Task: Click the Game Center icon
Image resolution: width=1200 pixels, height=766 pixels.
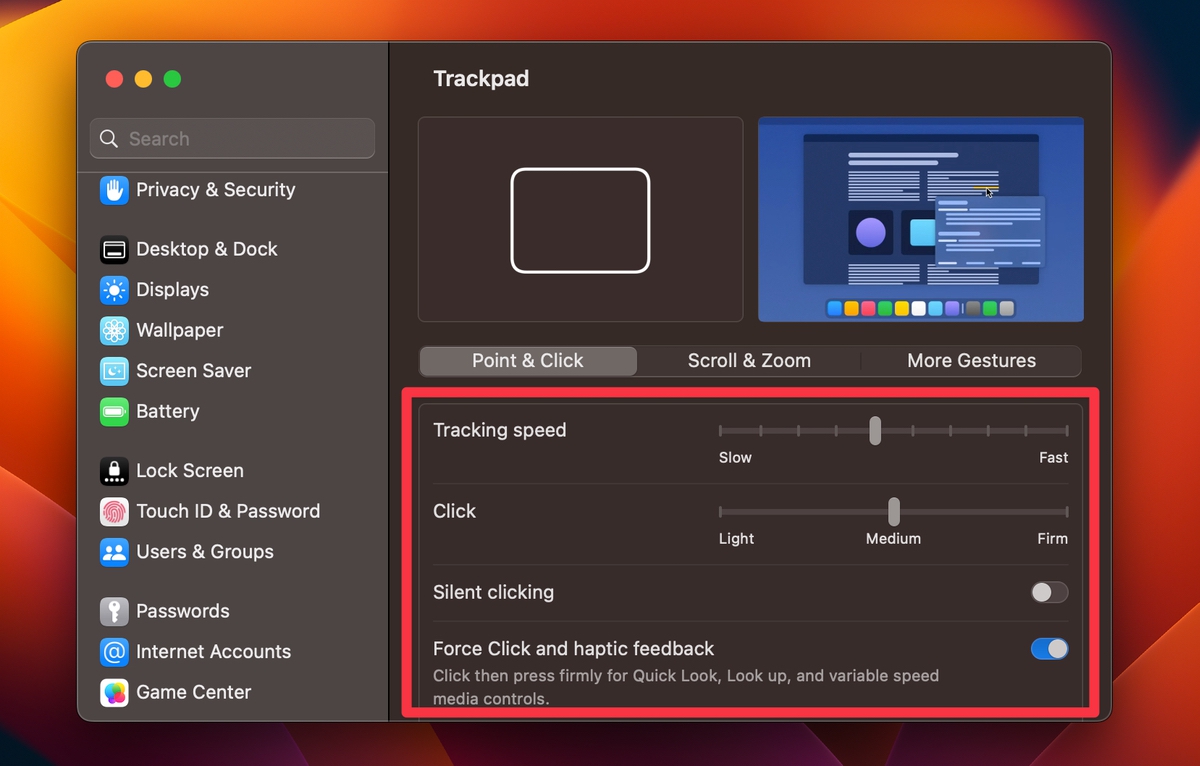Action: (113, 692)
